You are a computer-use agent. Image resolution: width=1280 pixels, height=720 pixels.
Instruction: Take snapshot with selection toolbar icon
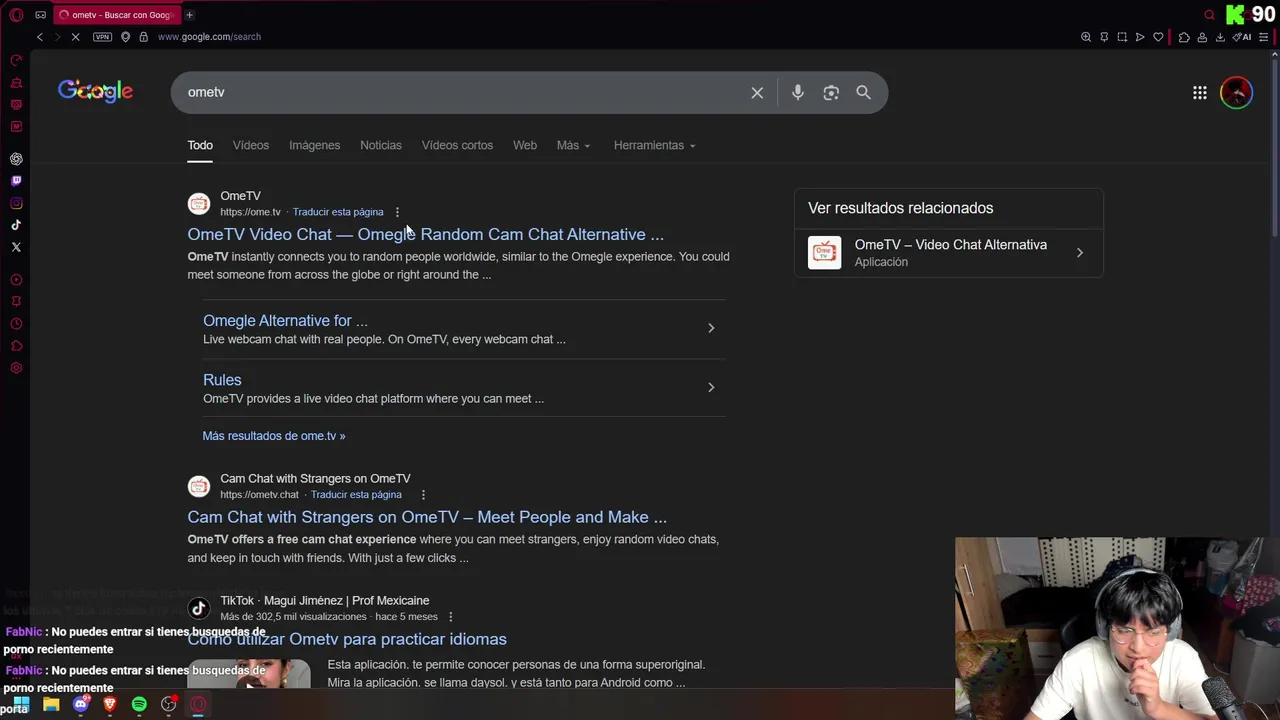(x=1122, y=37)
